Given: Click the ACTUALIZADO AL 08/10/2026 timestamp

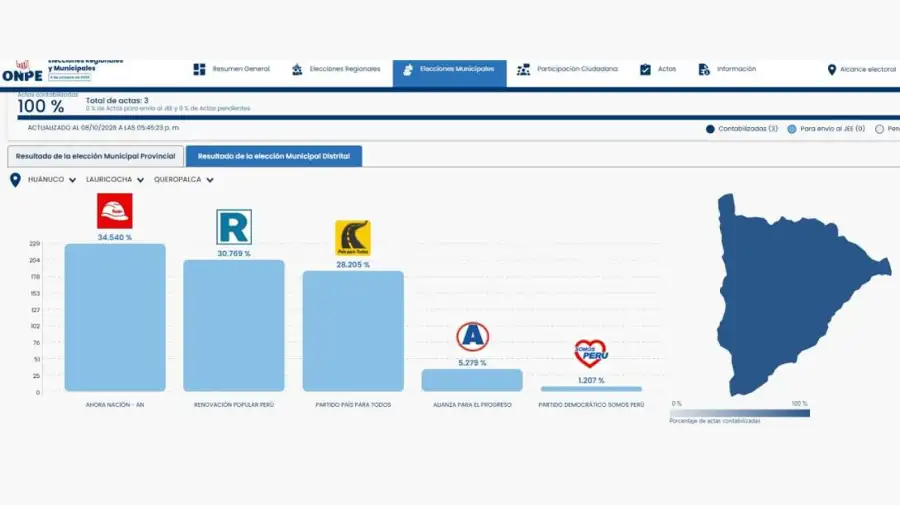Looking at the screenshot, I should coord(103,127).
